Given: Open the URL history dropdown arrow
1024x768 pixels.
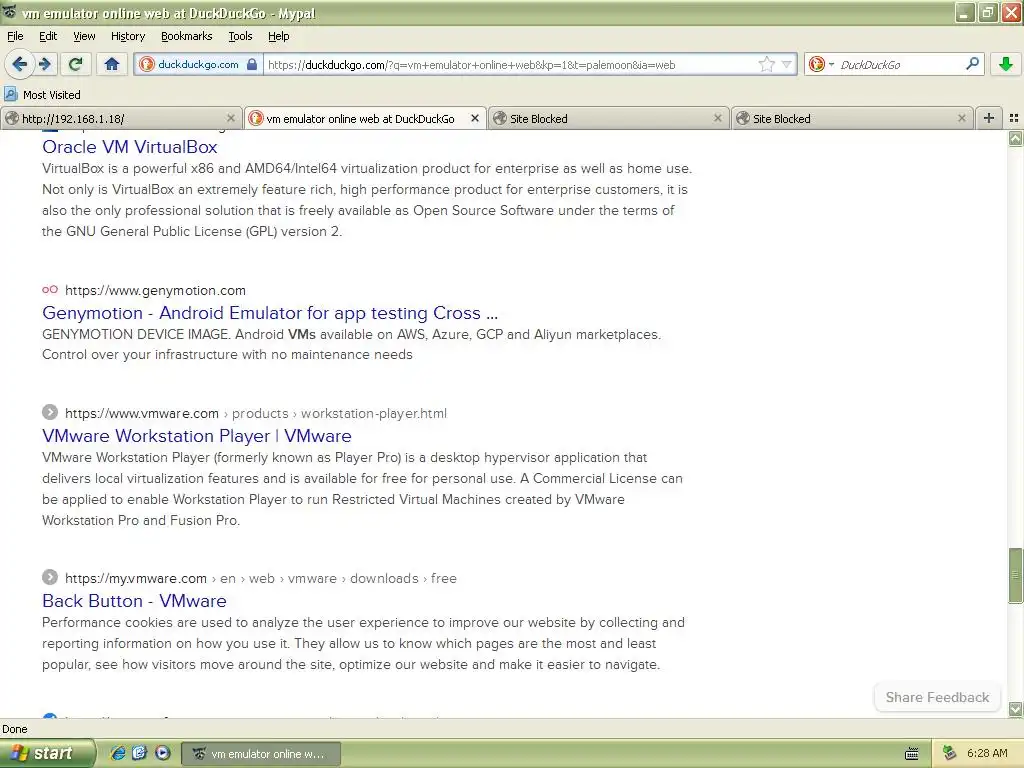Looking at the screenshot, I should [787, 64].
